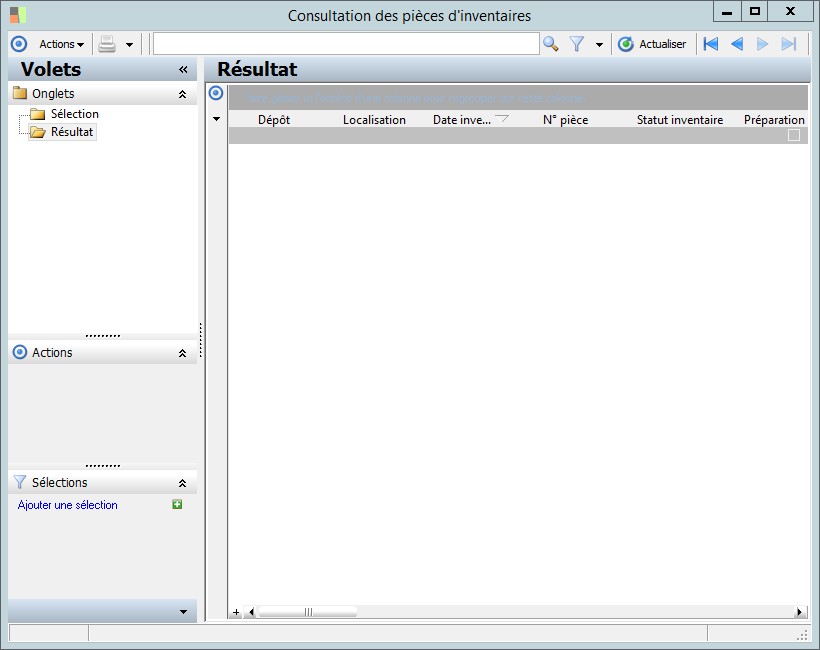Focus the toolbar search field
Image resolution: width=820 pixels, height=650 pixels.
click(346, 44)
